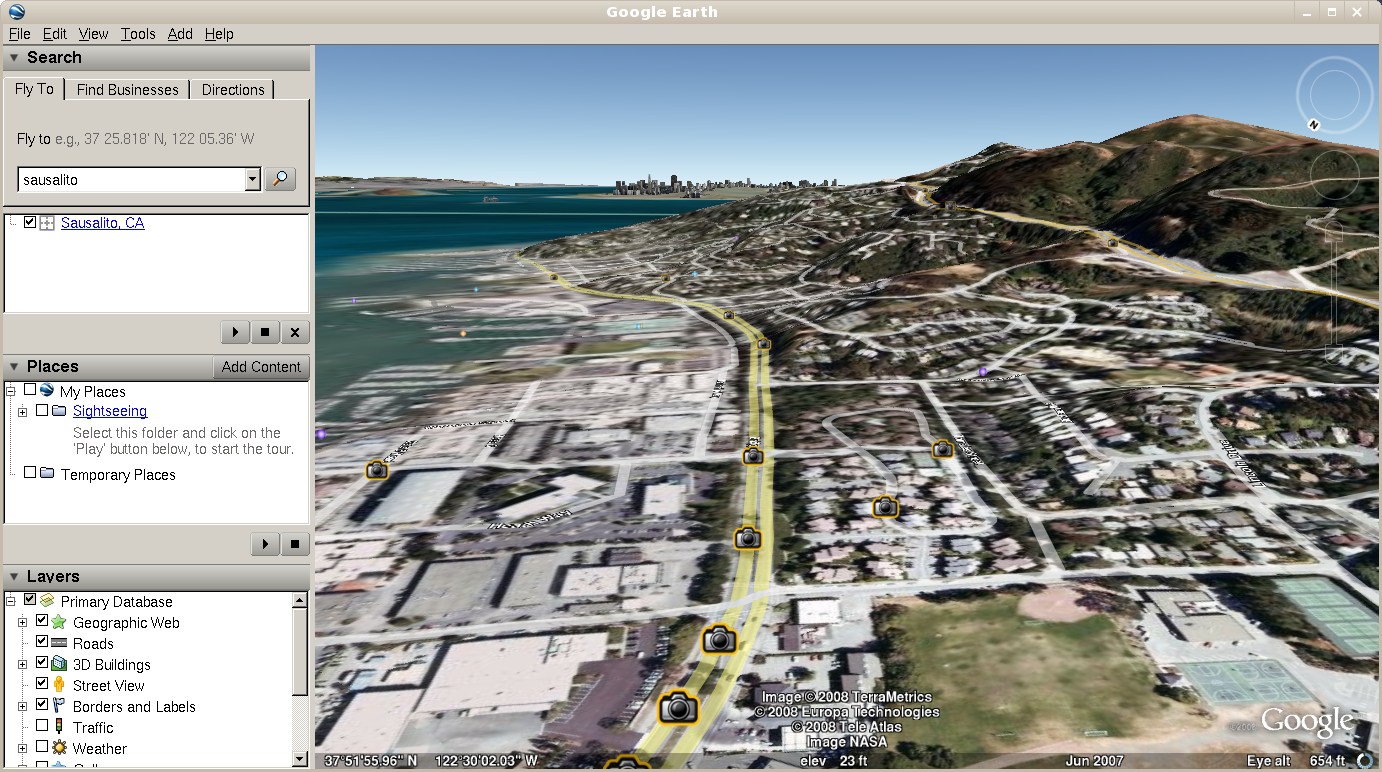Expand the 3D Buildings node

click(x=23, y=665)
